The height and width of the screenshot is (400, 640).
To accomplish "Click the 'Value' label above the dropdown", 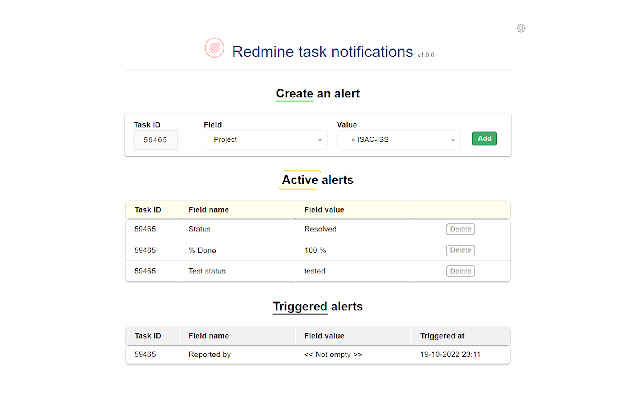I will click(347, 124).
